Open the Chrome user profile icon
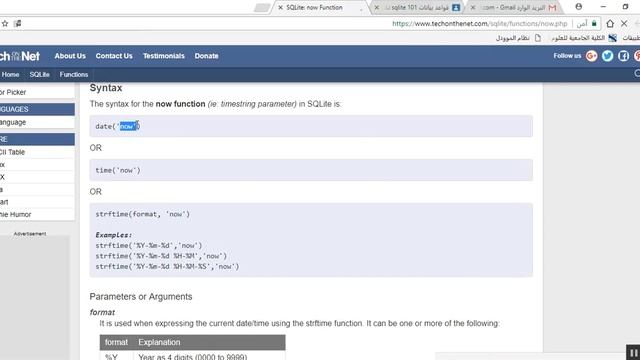The width and height of the screenshot is (640, 360). tap(579, 7)
